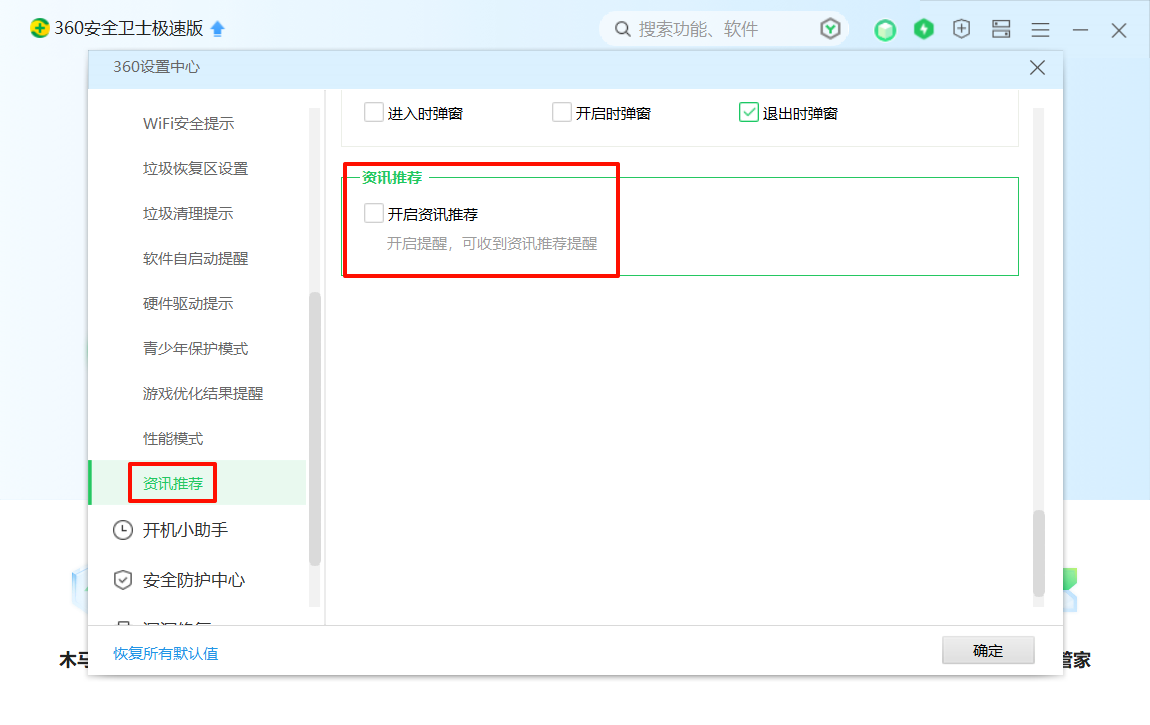Expand the 安全防护中心 section
Image resolution: width=1150 pixels, height=725 pixels.
click(194, 581)
